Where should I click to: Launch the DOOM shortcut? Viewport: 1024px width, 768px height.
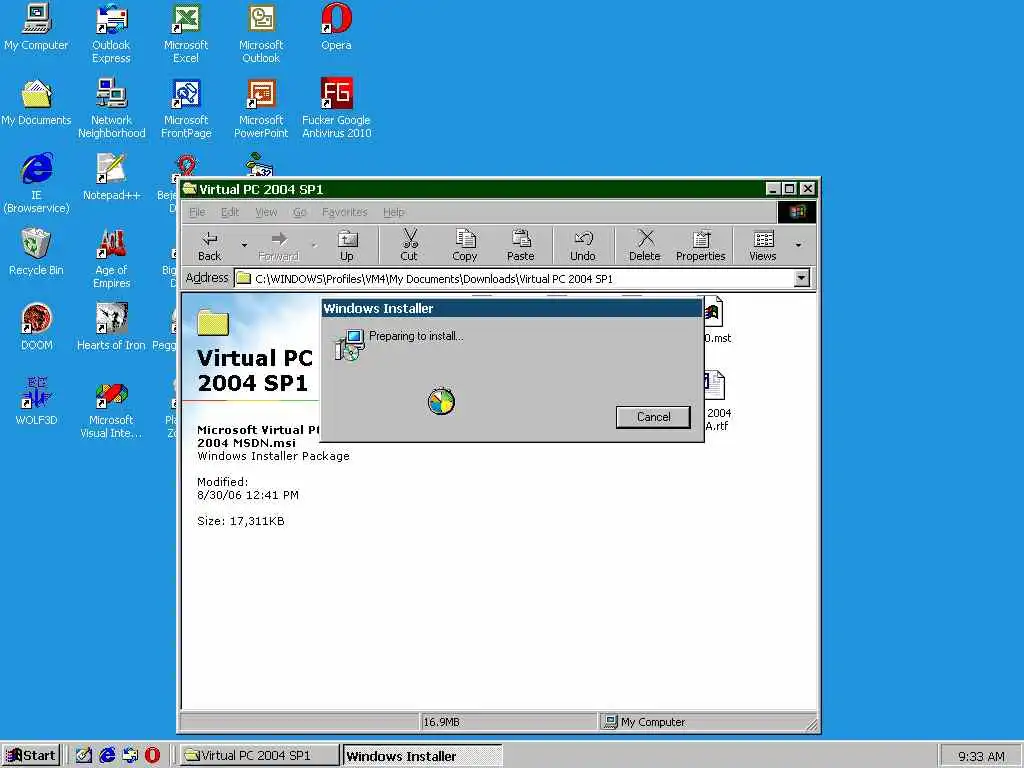pos(36,328)
